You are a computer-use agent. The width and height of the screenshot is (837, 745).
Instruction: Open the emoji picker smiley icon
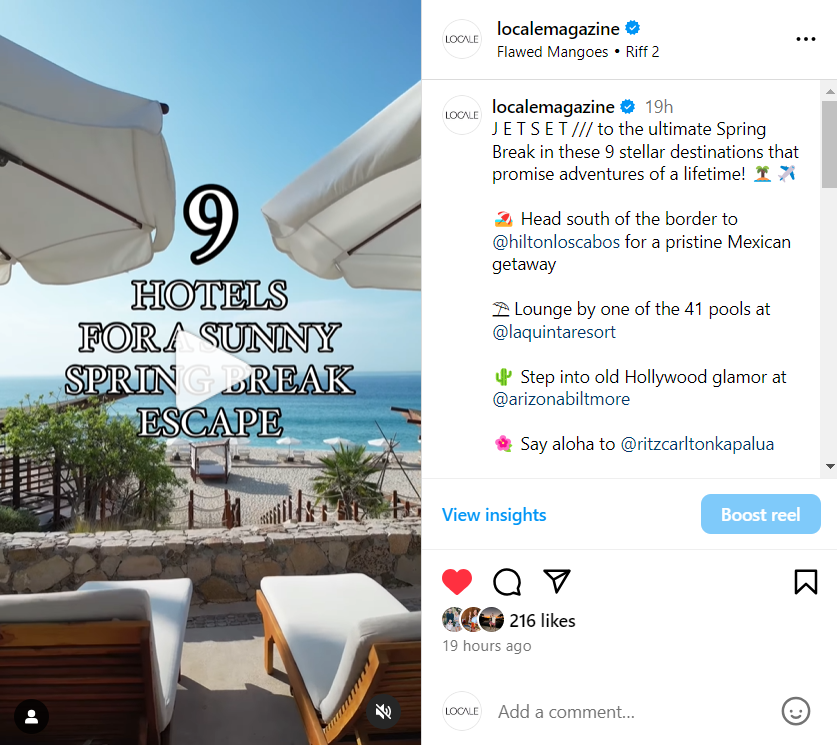tap(795, 711)
